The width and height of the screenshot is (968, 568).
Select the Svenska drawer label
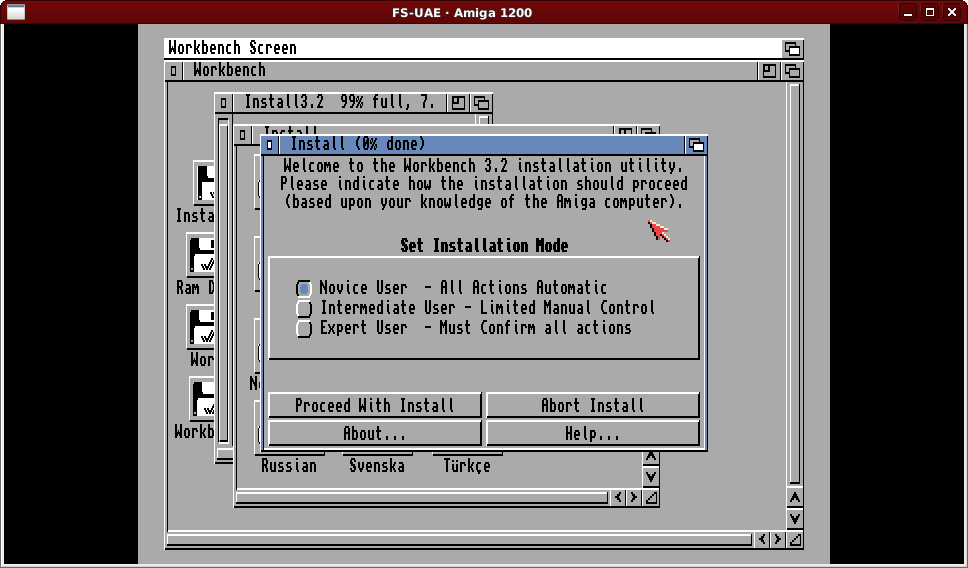tap(377, 466)
